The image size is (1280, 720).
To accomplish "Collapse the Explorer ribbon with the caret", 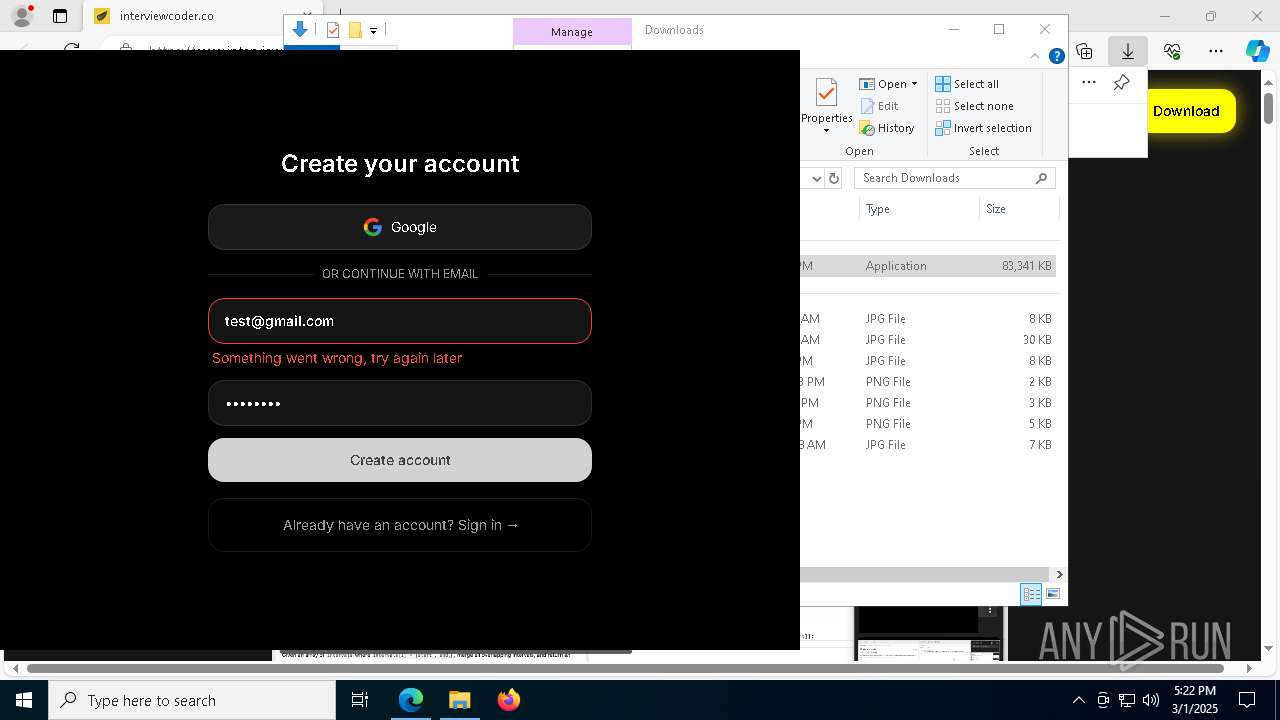I will pos(1035,56).
